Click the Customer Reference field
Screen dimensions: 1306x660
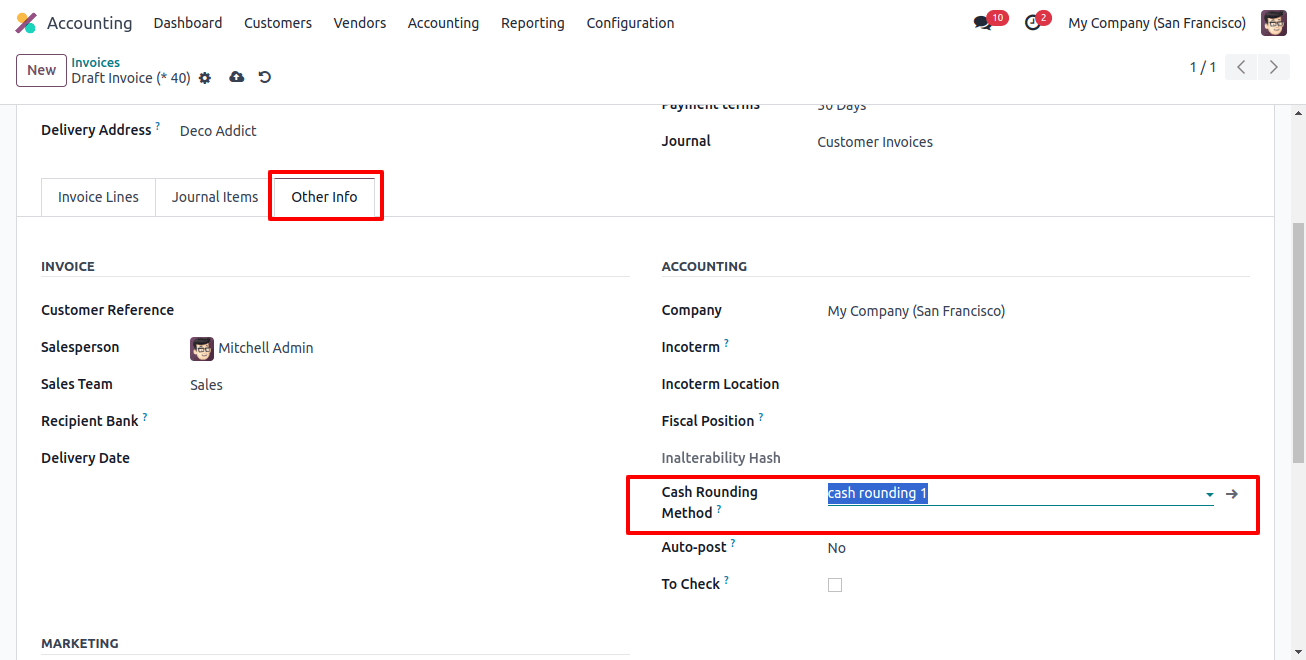[x=409, y=311]
